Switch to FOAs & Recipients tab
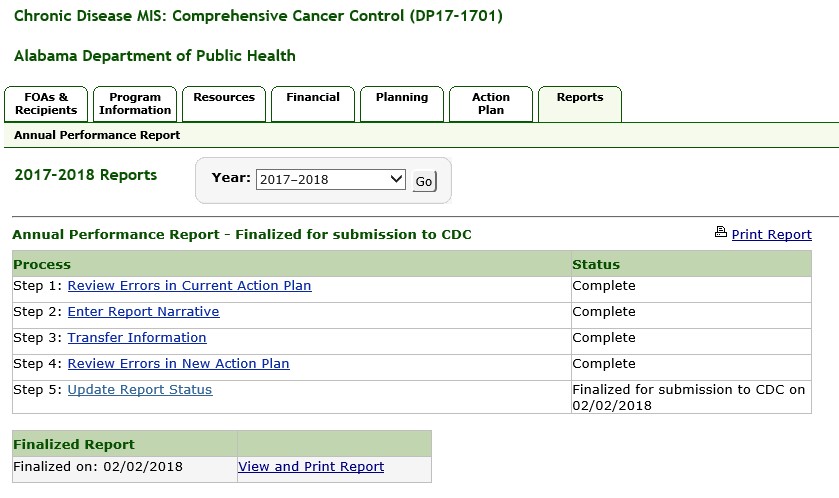 [46, 104]
